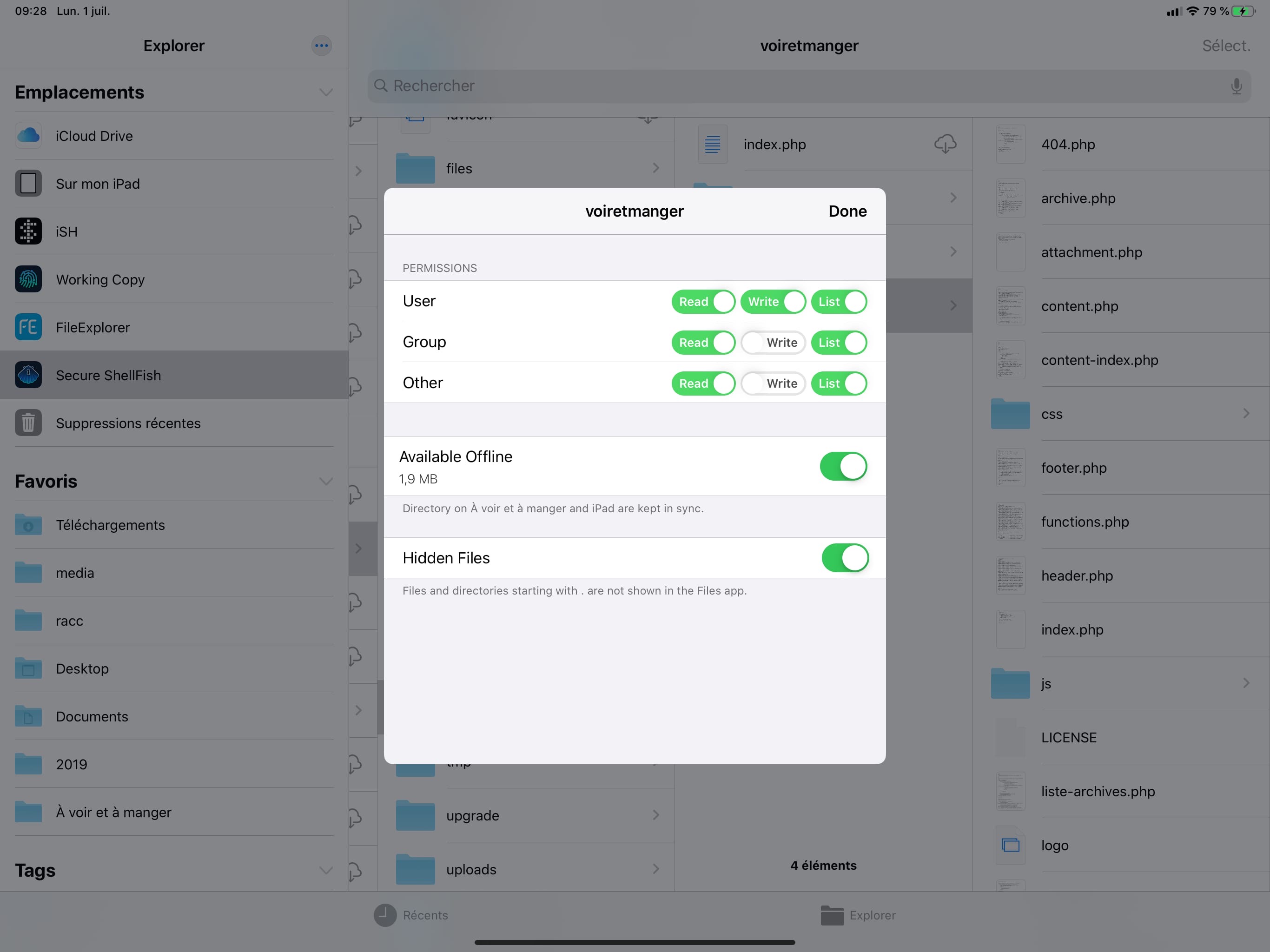Tap the ellipsis options icon next to Explorer
Viewport: 1270px width, 952px height.
(322, 46)
